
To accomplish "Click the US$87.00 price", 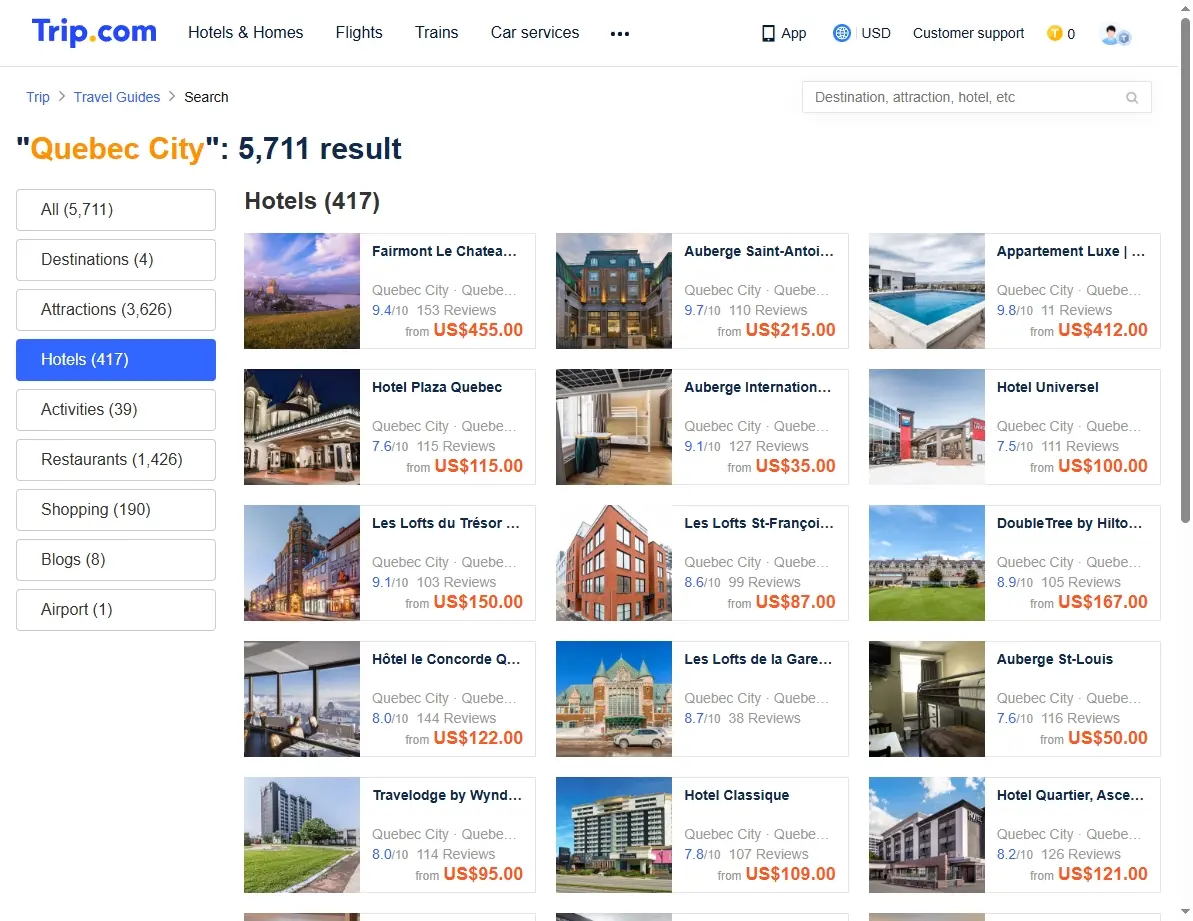I will point(795,602).
